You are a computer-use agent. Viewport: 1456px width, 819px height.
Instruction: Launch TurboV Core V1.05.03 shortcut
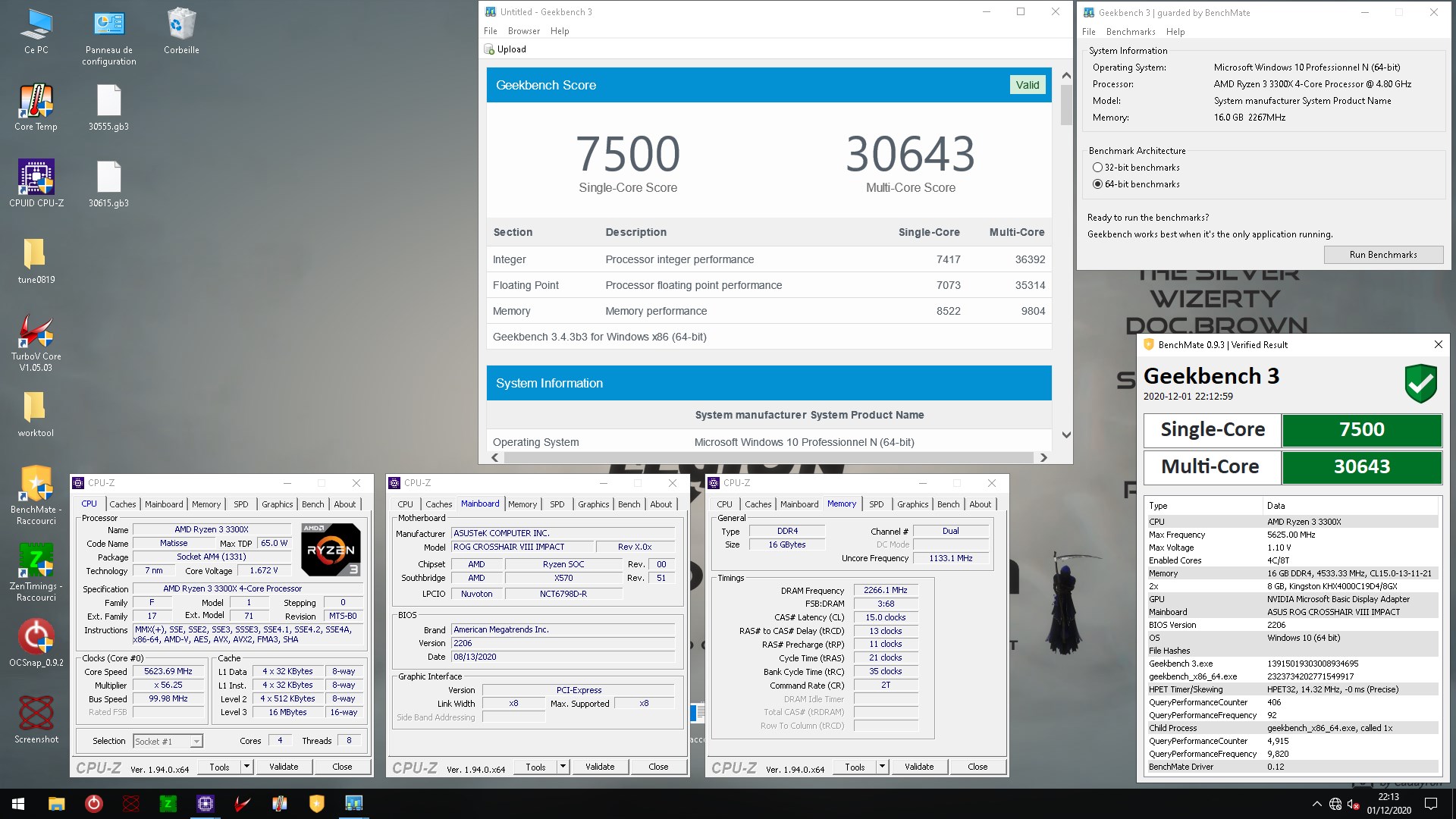(x=36, y=343)
